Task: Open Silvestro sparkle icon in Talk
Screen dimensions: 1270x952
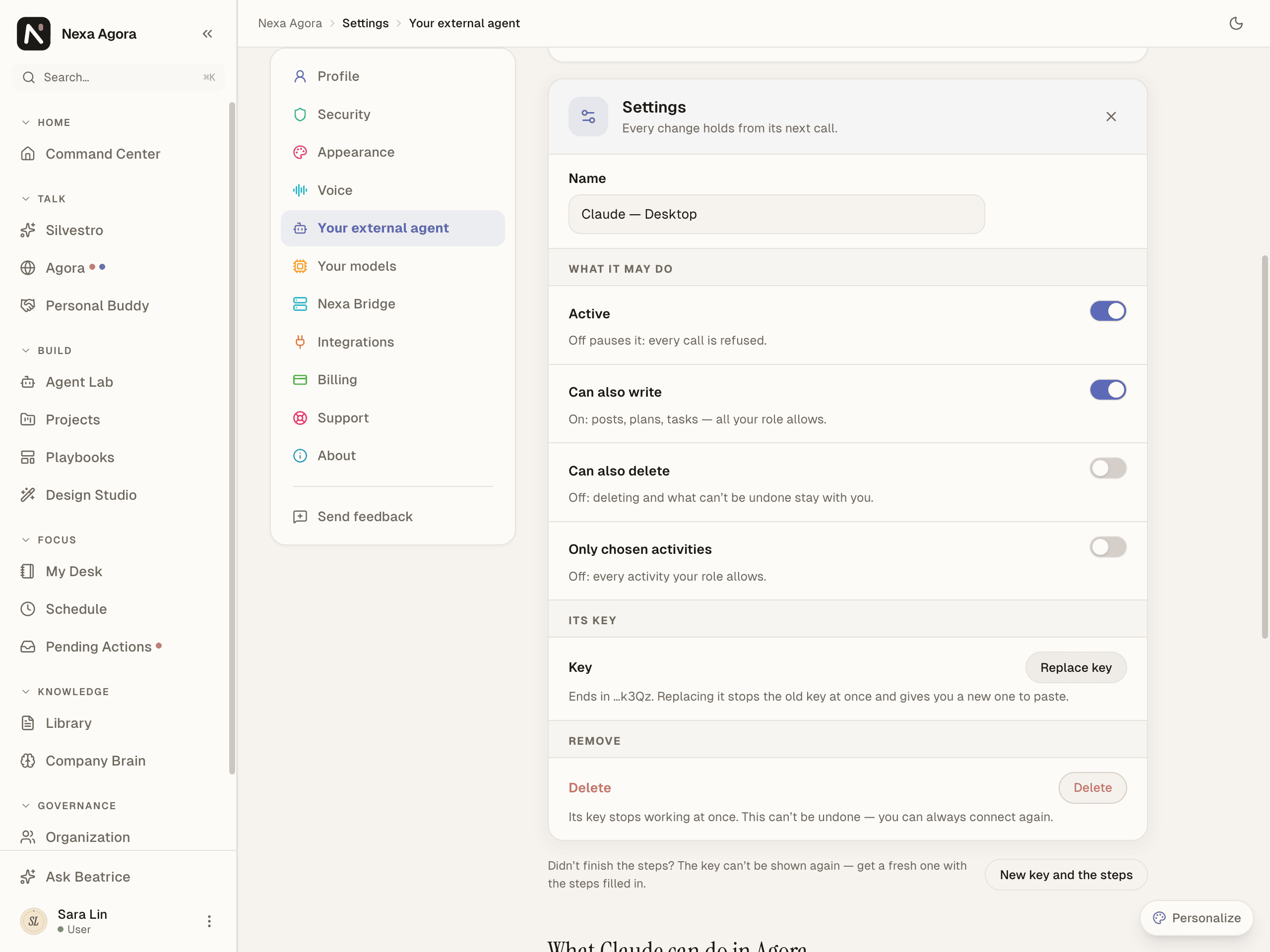Action: [28, 230]
